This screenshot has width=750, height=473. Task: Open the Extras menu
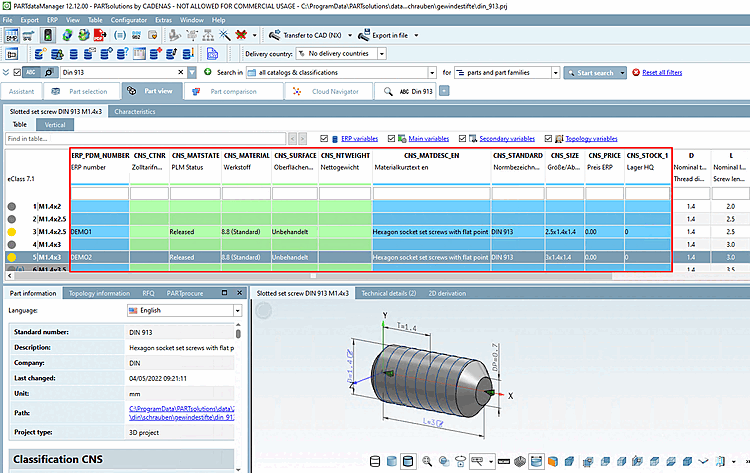click(163, 20)
